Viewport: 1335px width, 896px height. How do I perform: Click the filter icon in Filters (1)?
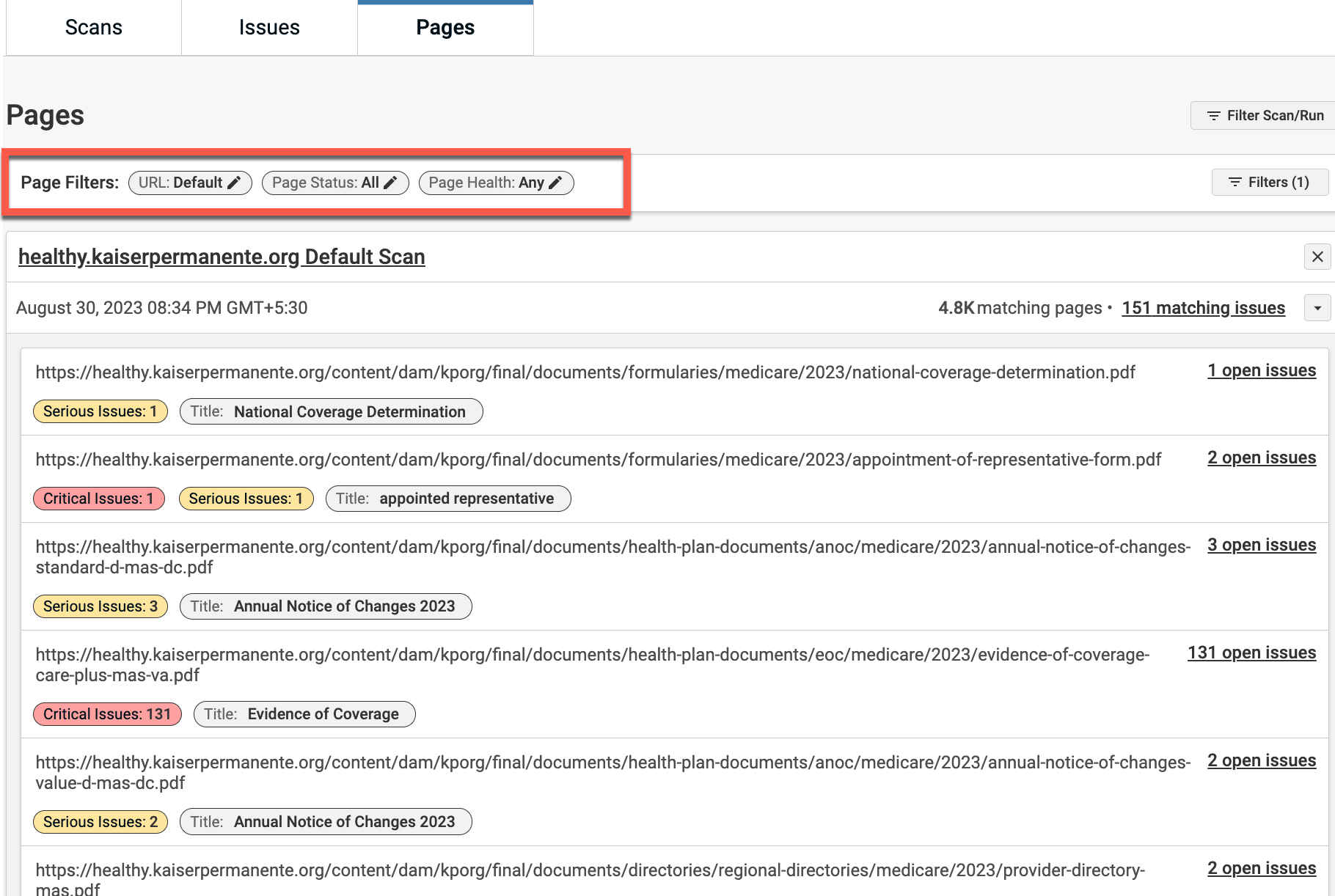pos(1235,183)
